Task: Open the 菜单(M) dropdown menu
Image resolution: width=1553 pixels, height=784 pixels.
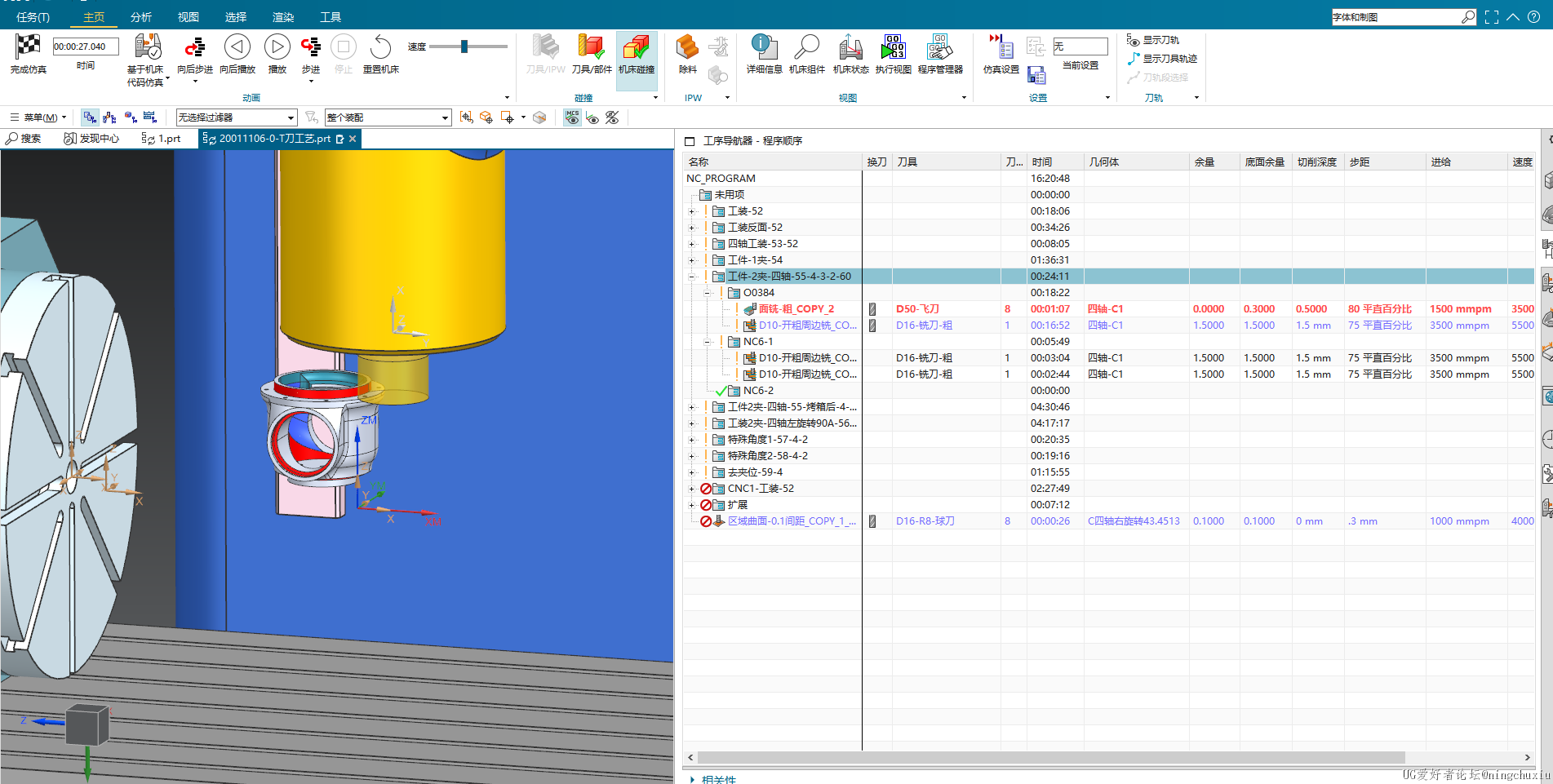Action: click(x=38, y=117)
